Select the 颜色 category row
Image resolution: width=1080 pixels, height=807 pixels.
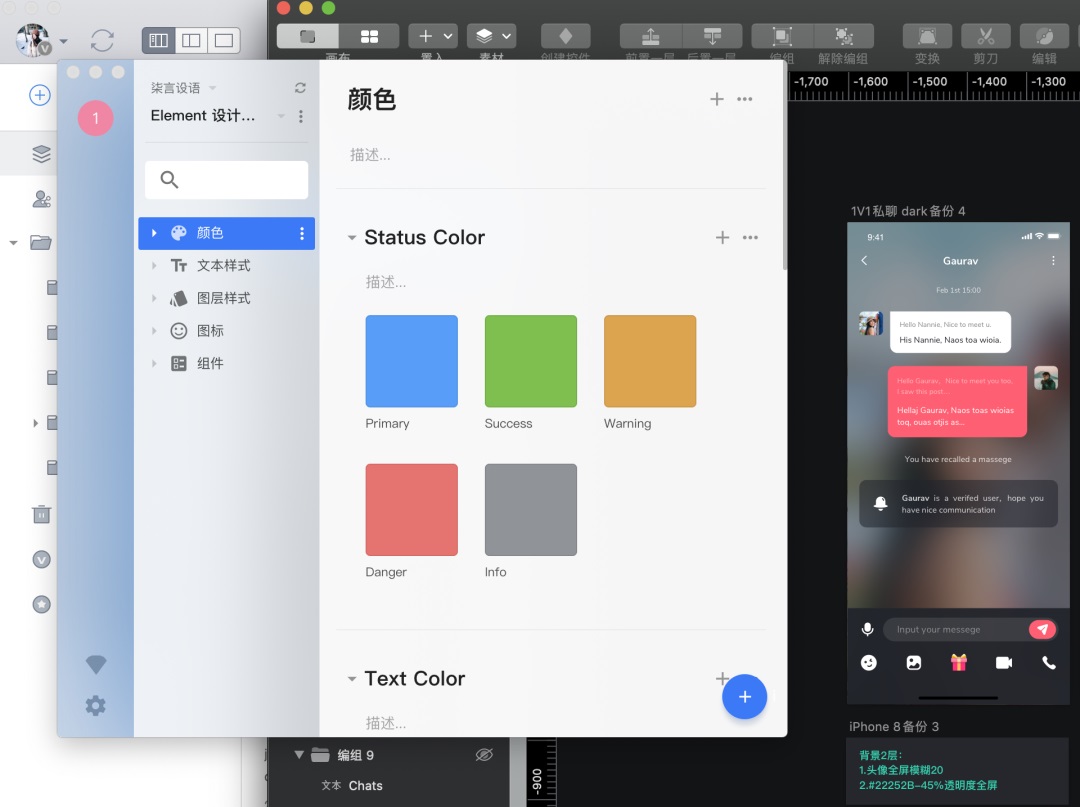click(x=227, y=233)
